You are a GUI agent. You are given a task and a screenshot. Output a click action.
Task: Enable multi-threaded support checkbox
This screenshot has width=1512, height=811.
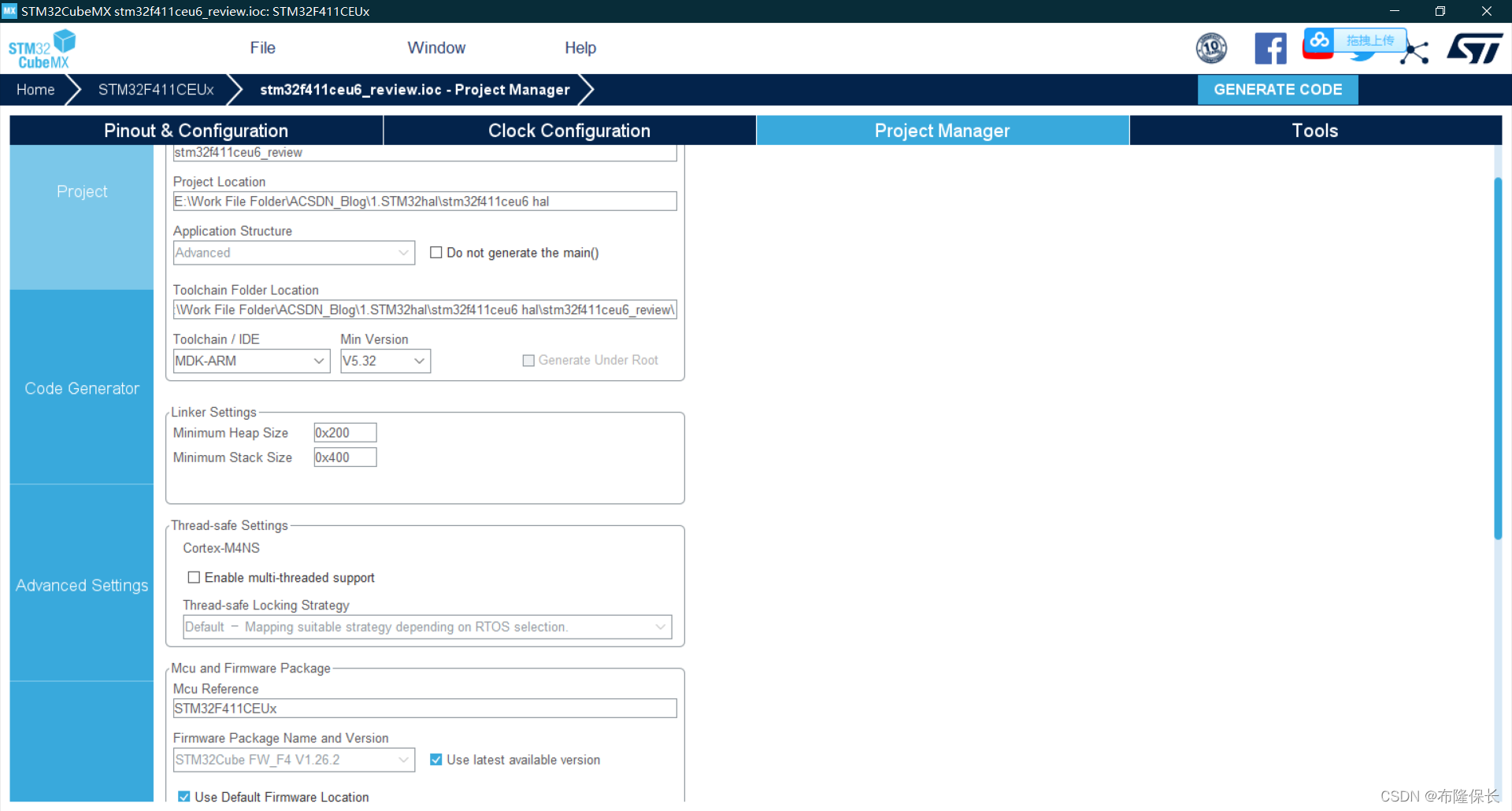[x=194, y=577]
